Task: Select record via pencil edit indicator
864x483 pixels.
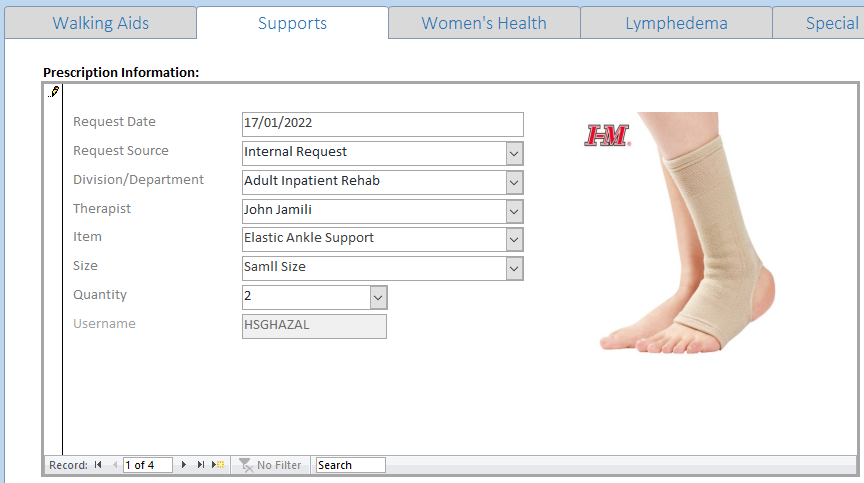Action: pyautogui.click(x=53, y=92)
